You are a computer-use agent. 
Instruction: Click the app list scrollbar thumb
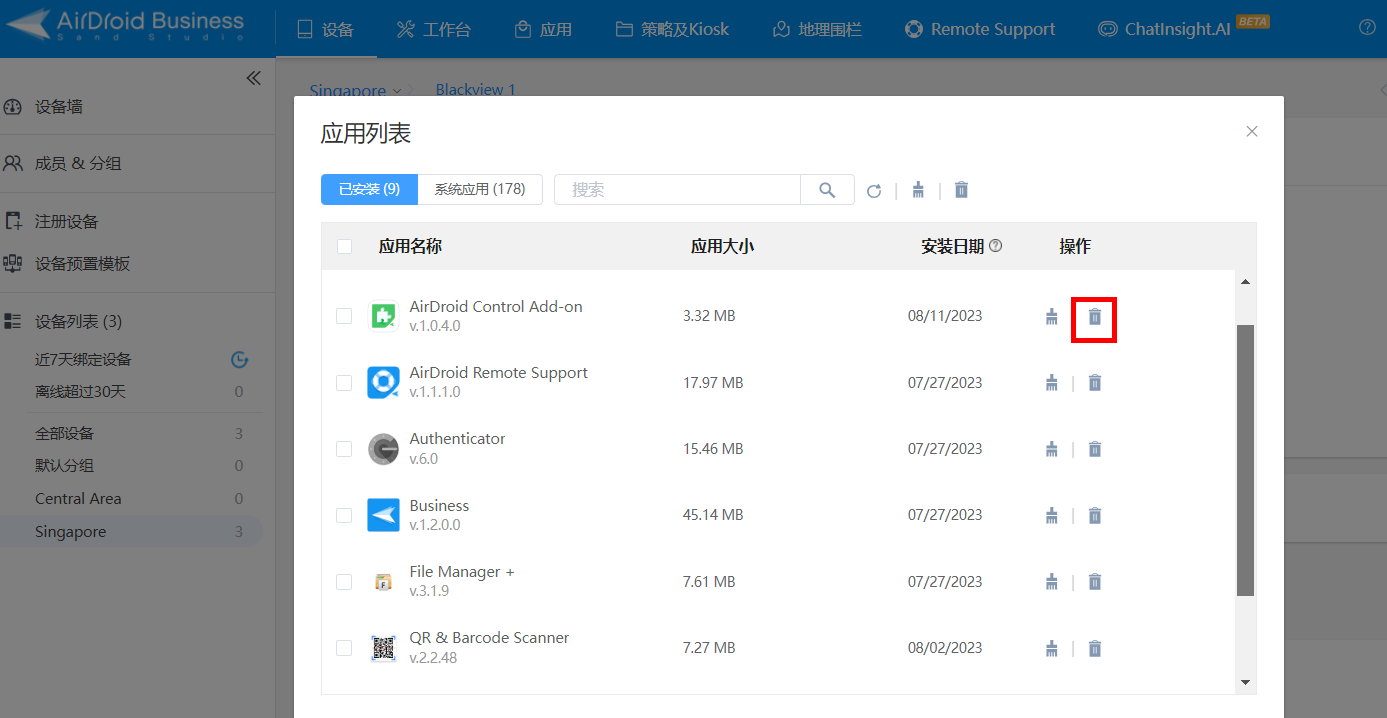(x=1245, y=460)
